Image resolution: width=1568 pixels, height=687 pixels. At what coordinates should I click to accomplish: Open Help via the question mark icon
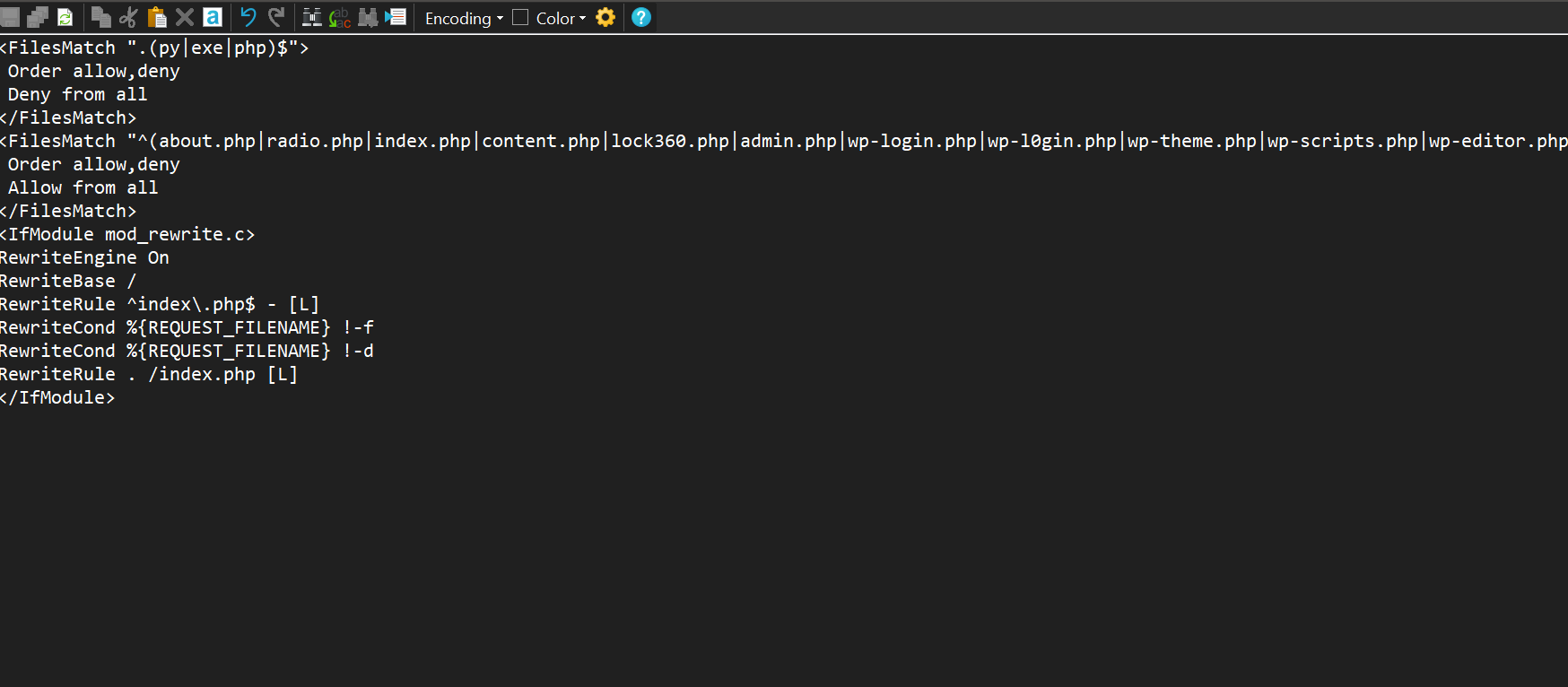[641, 17]
